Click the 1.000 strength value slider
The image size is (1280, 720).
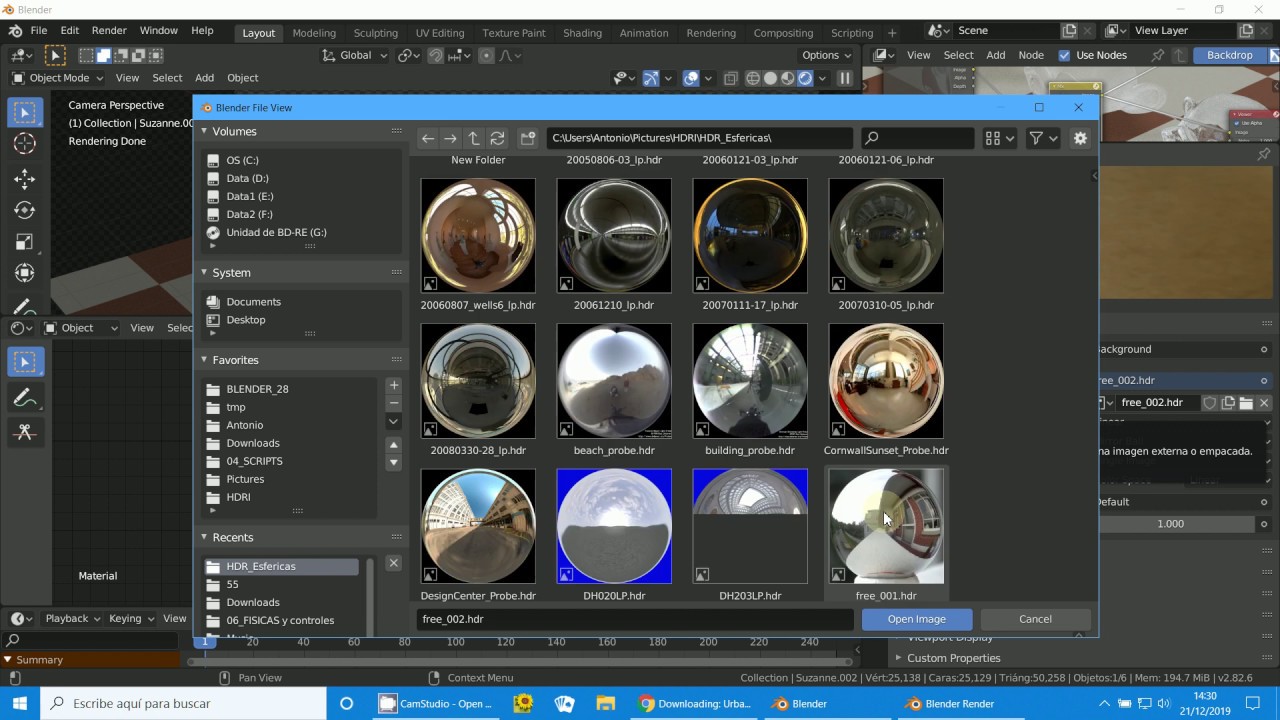click(x=1170, y=524)
